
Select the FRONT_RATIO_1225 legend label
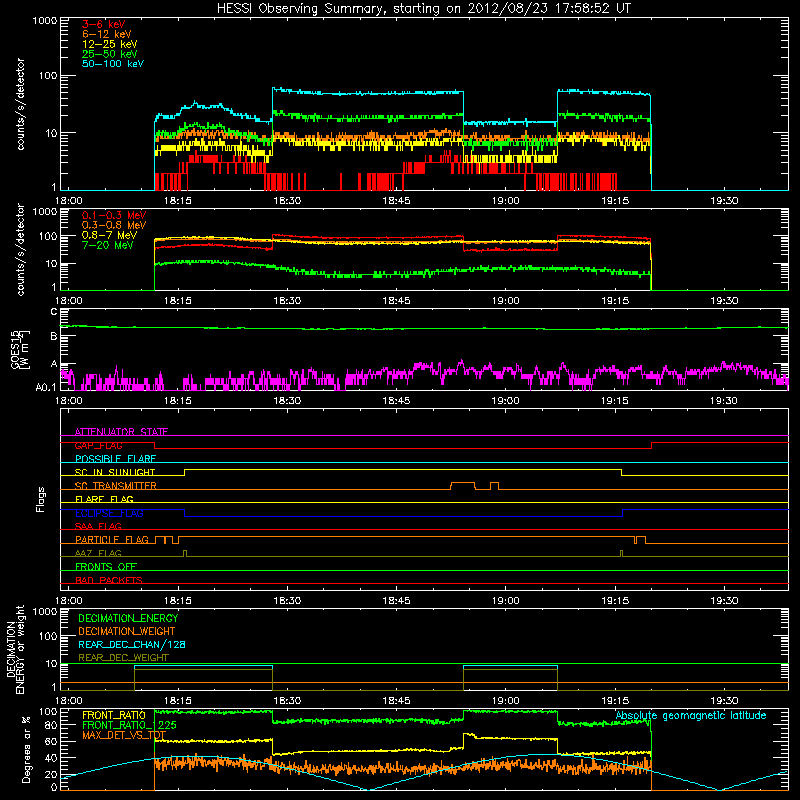(129, 725)
